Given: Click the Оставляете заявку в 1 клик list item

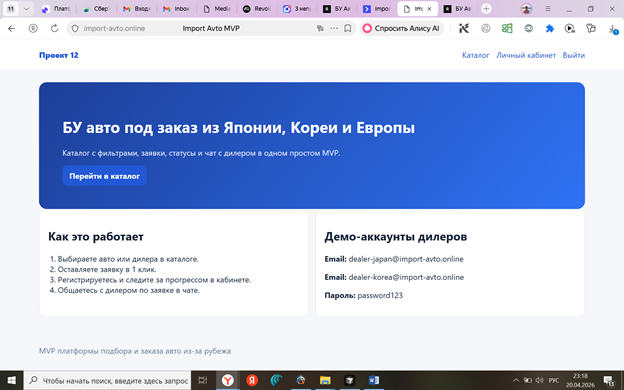Looking at the screenshot, I should click(107, 269).
